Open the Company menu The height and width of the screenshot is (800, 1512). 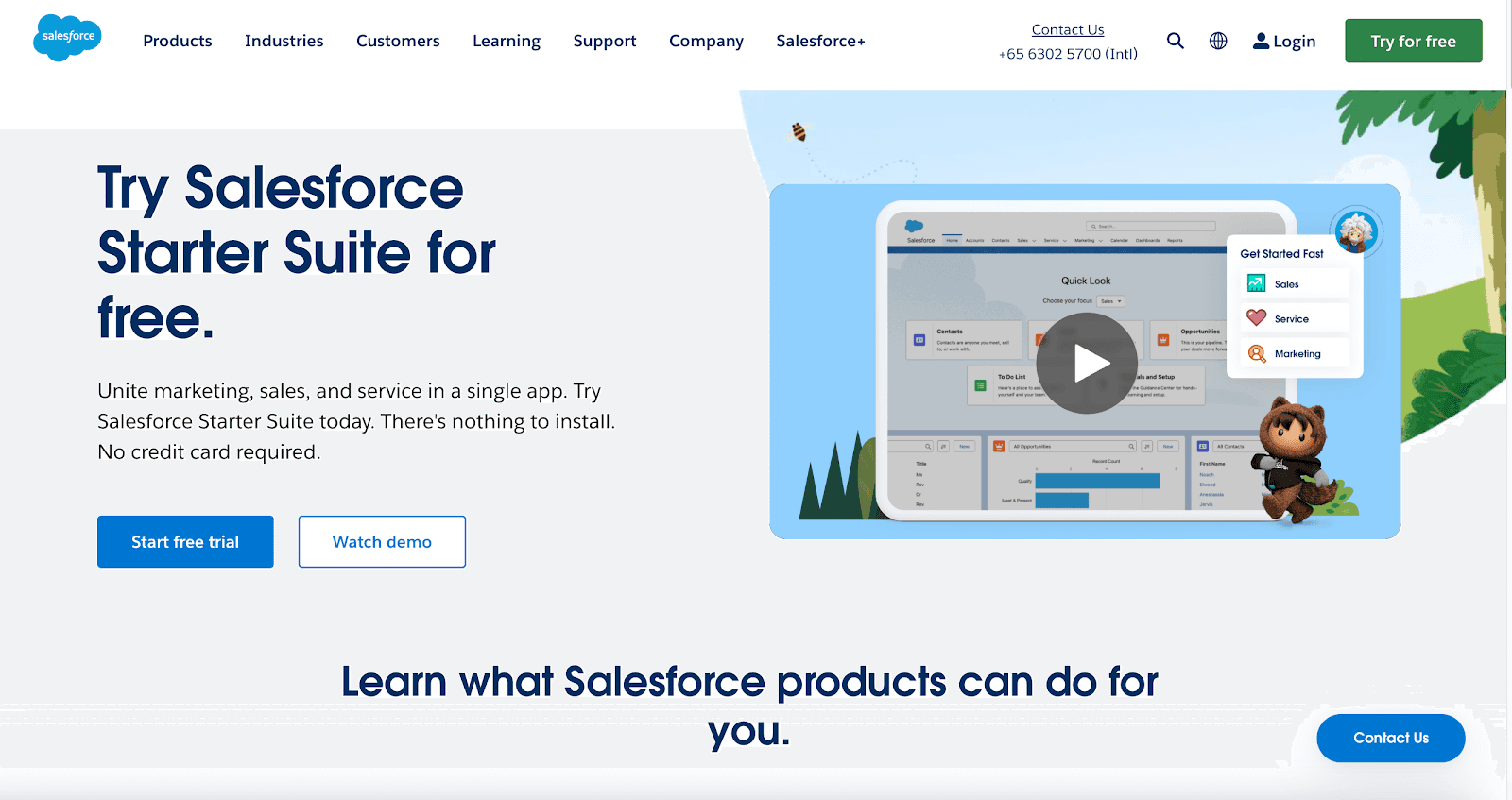[707, 41]
